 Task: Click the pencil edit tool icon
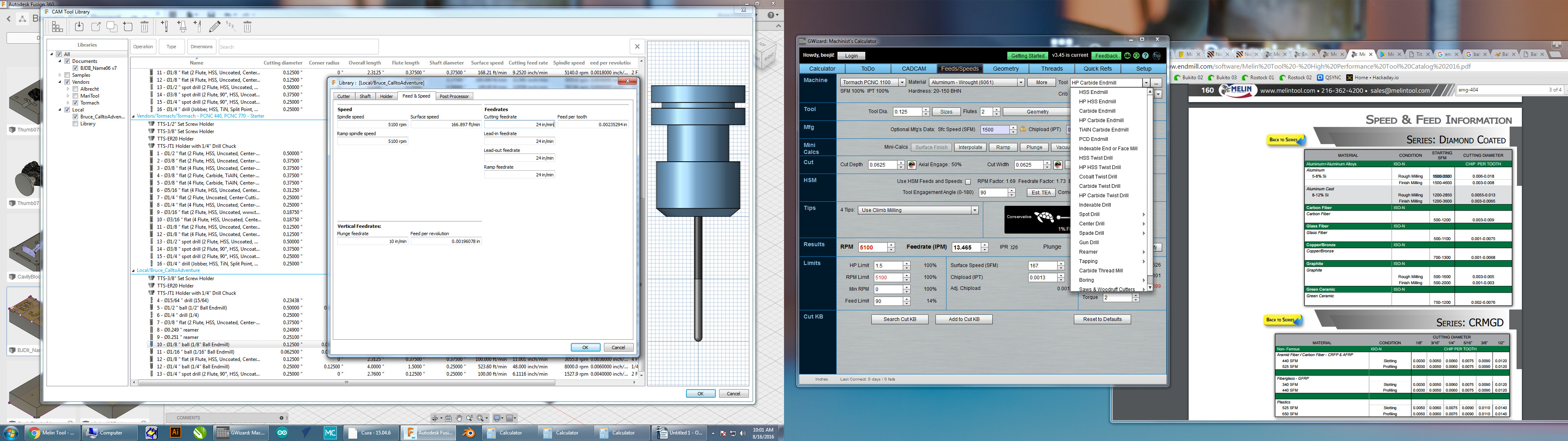coord(214,26)
